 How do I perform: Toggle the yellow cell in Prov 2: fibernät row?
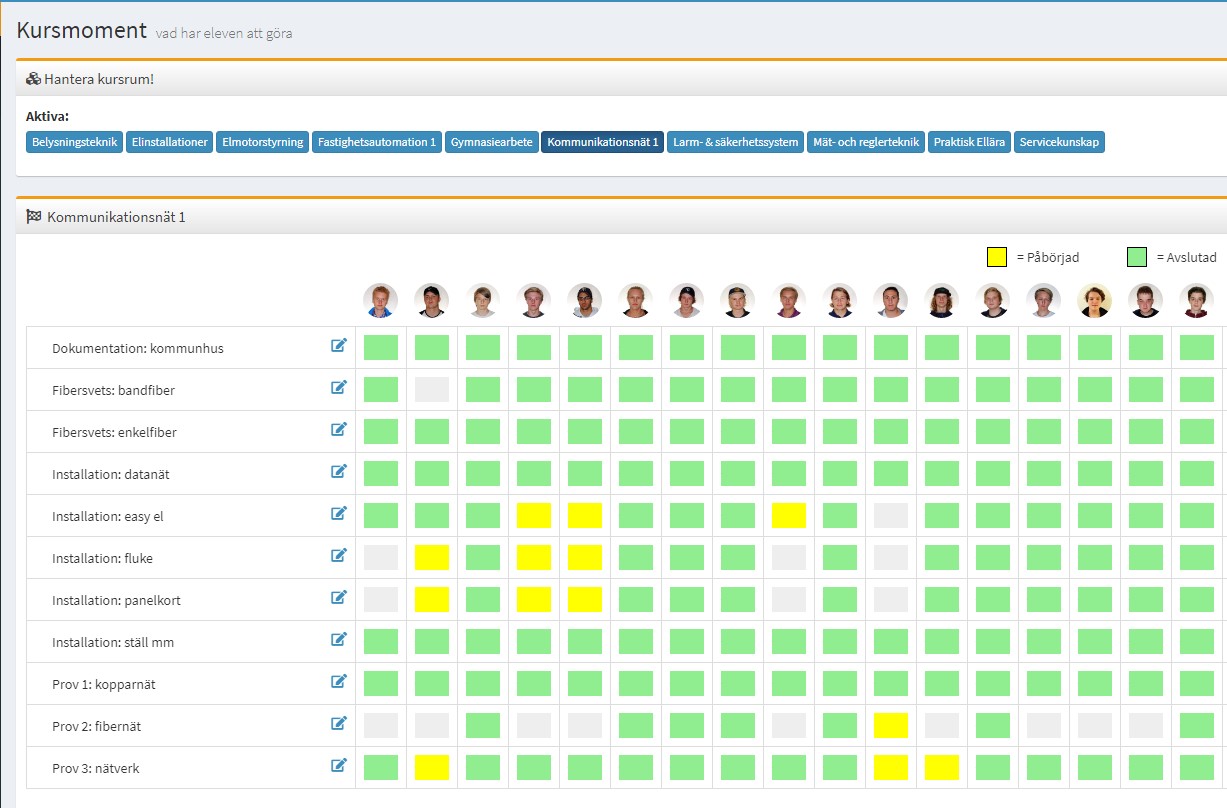[891, 725]
